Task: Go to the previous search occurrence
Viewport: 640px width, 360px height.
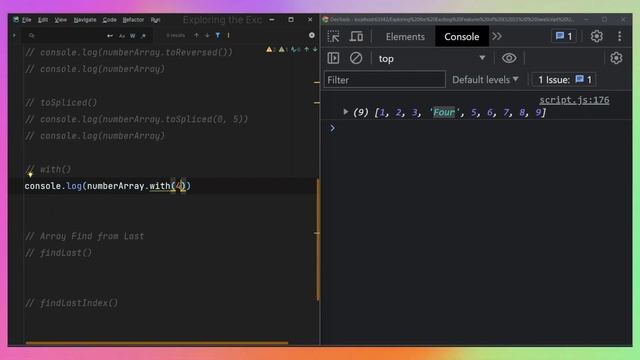Action: 196,36
